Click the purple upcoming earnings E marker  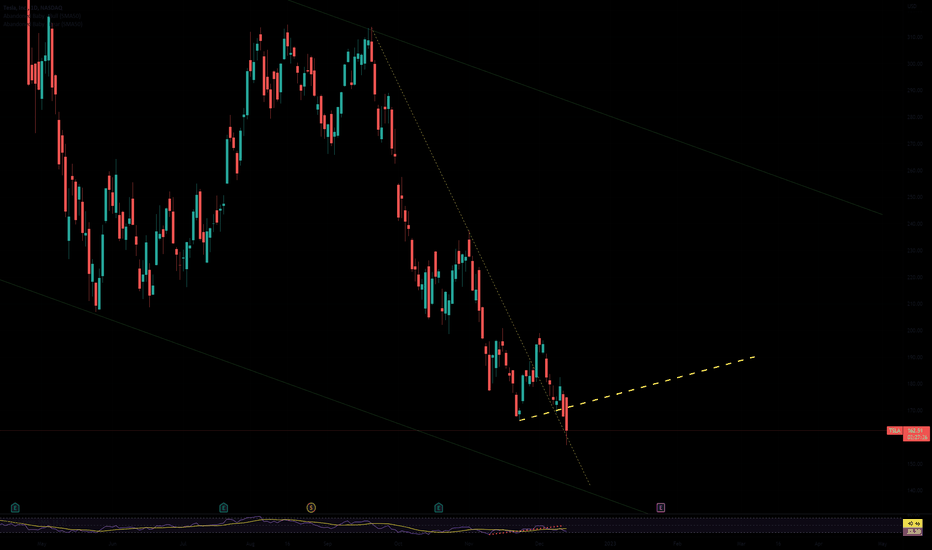tap(660, 508)
